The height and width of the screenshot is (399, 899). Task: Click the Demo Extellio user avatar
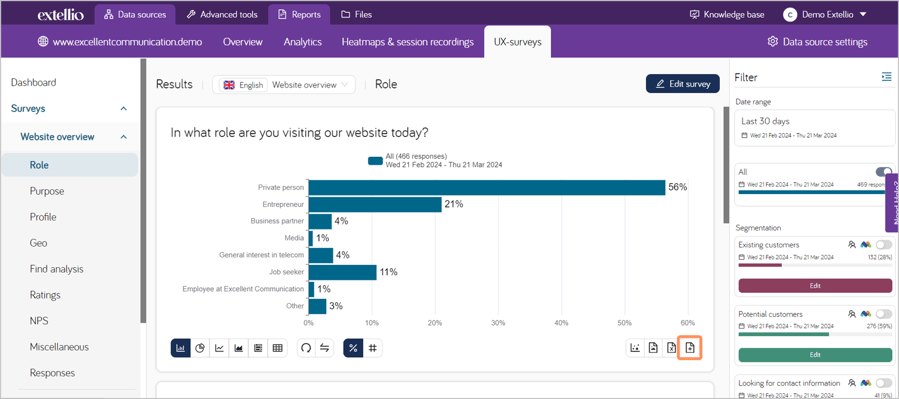coord(791,15)
